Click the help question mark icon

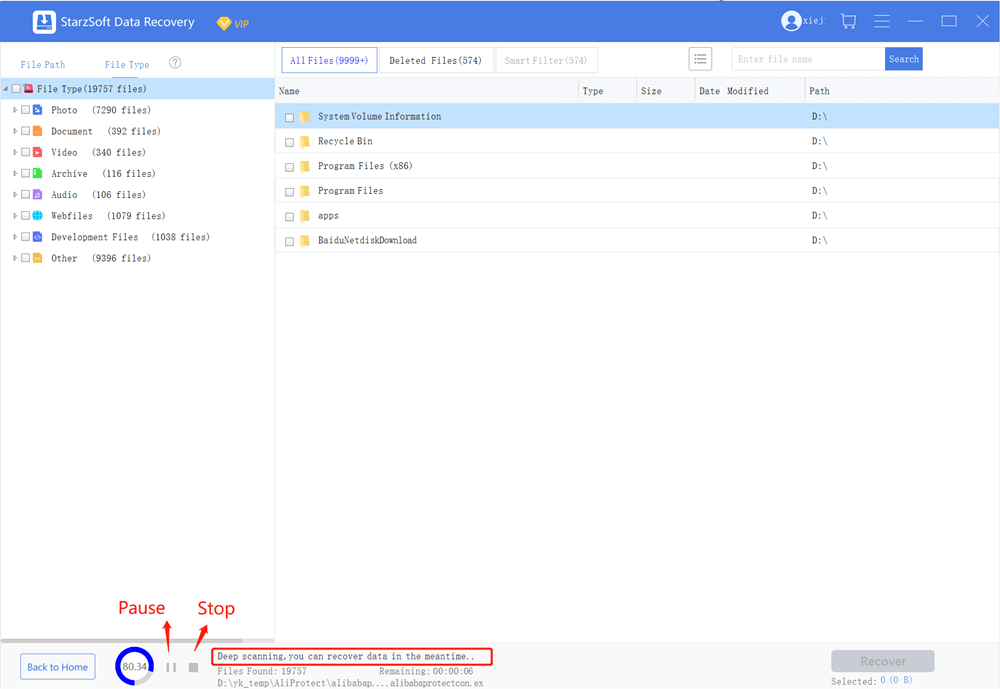tap(175, 63)
